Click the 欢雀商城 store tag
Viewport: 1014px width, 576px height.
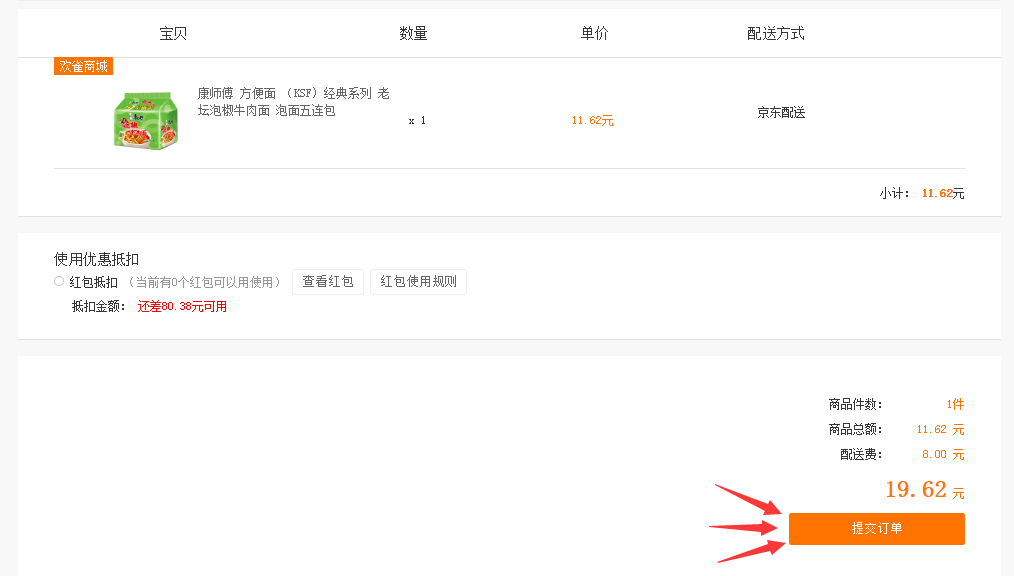click(83, 66)
